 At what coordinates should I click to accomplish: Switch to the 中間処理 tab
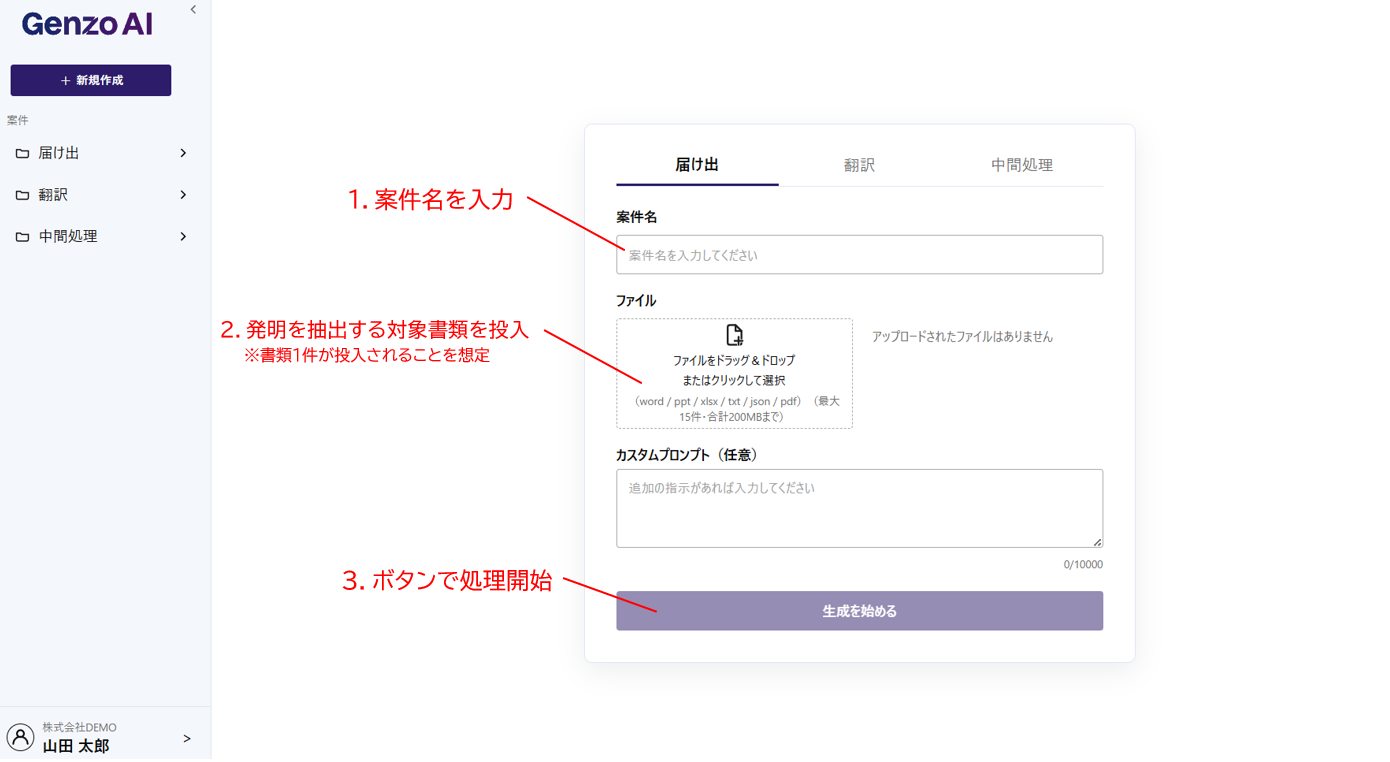pyautogui.click(x=1022, y=165)
